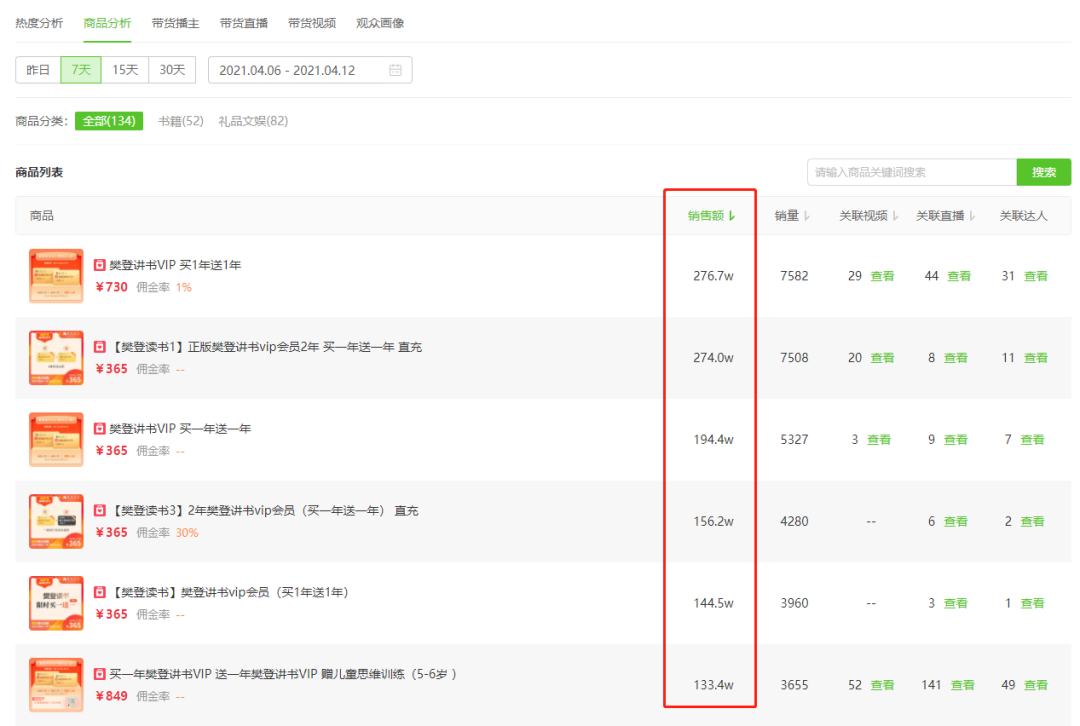The height and width of the screenshot is (726, 1080).
Task: Open product title 樊登讲书VIP 买1年送1年
Action: (175, 265)
